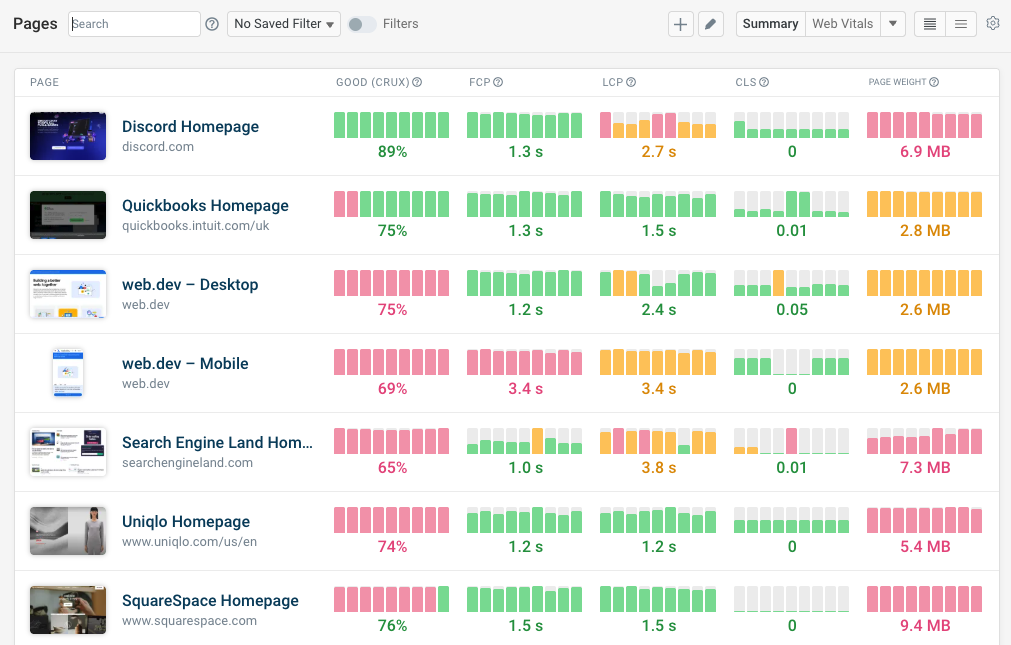Open the No Saved Filter dropdown
The width and height of the screenshot is (1011, 645).
pyautogui.click(x=283, y=23)
